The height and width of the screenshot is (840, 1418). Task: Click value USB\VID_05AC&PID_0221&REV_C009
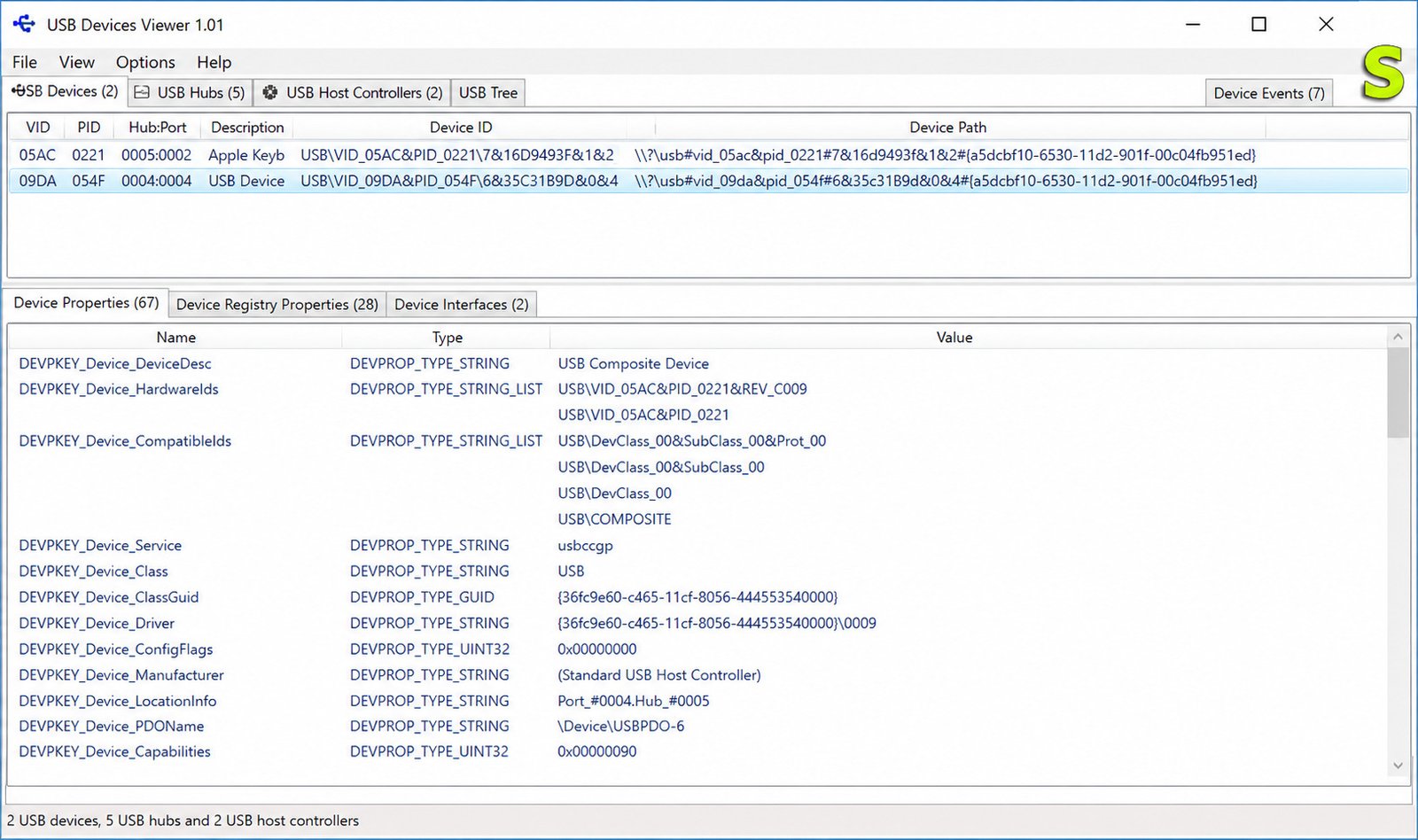(682, 389)
